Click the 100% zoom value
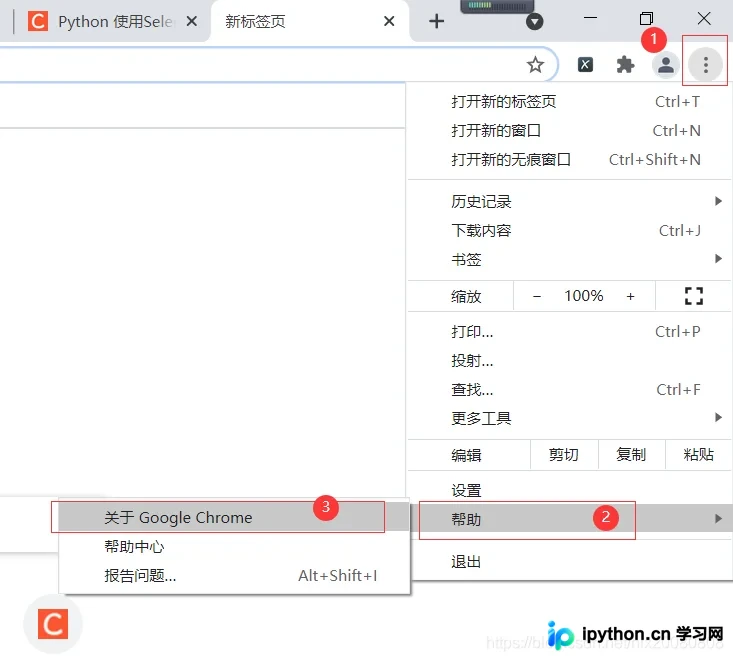 [x=583, y=295]
